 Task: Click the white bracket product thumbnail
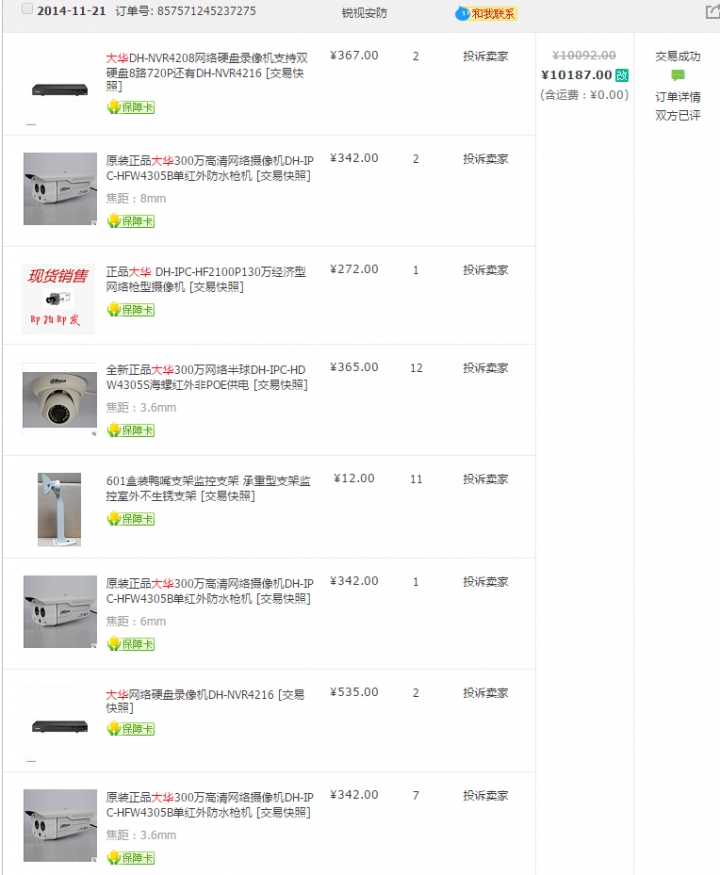pos(59,509)
